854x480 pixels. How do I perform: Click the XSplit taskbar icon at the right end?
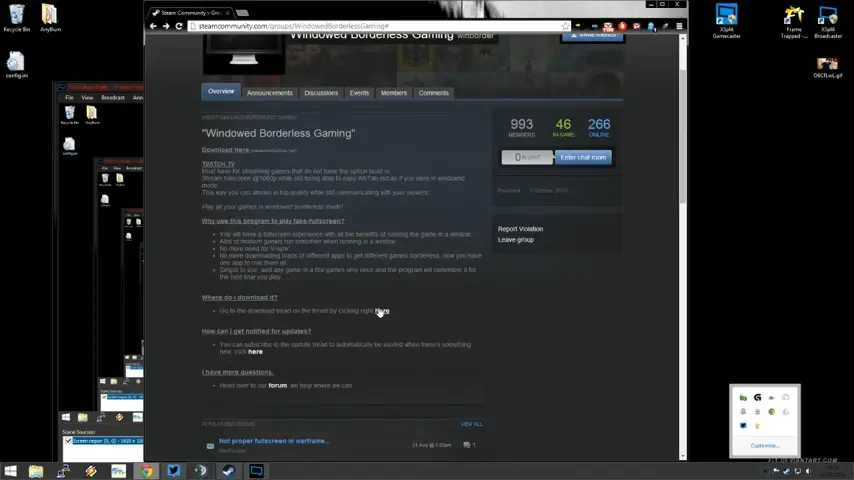click(257, 471)
